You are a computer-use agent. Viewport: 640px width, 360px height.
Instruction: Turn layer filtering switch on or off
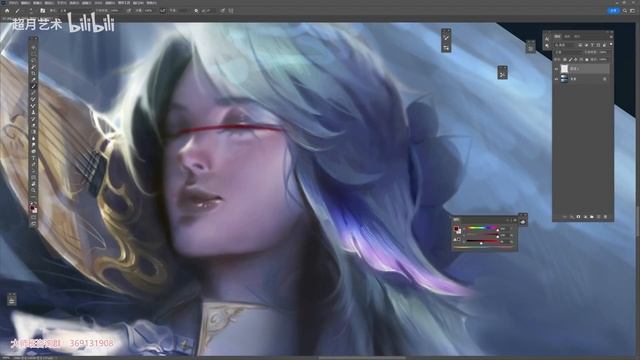click(x=611, y=44)
